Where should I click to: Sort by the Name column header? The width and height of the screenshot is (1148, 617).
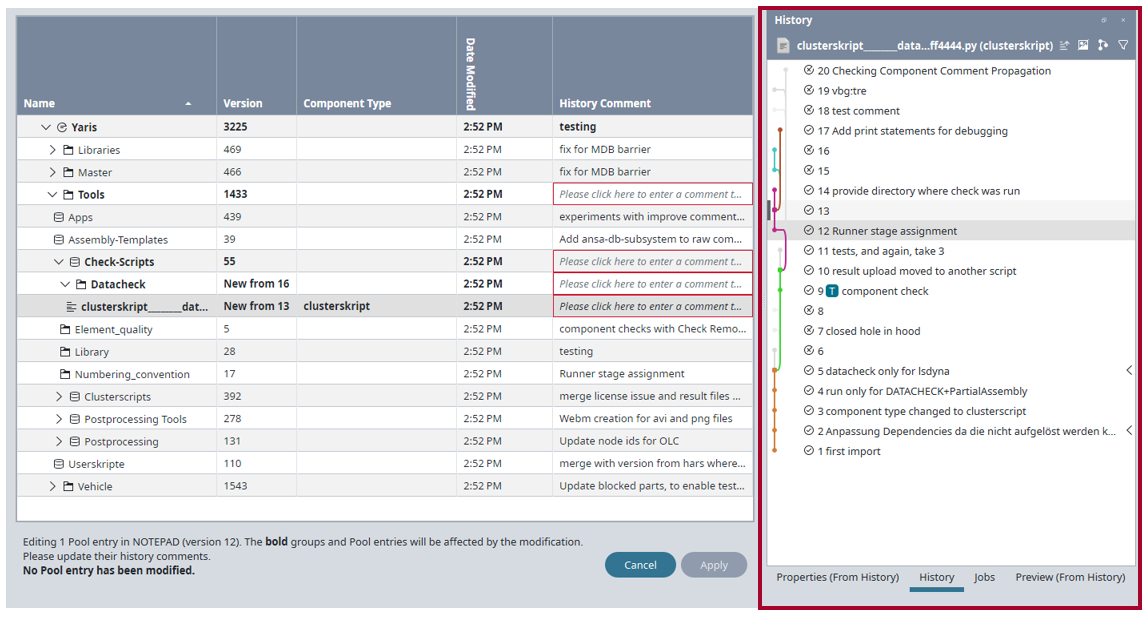tap(116, 66)
